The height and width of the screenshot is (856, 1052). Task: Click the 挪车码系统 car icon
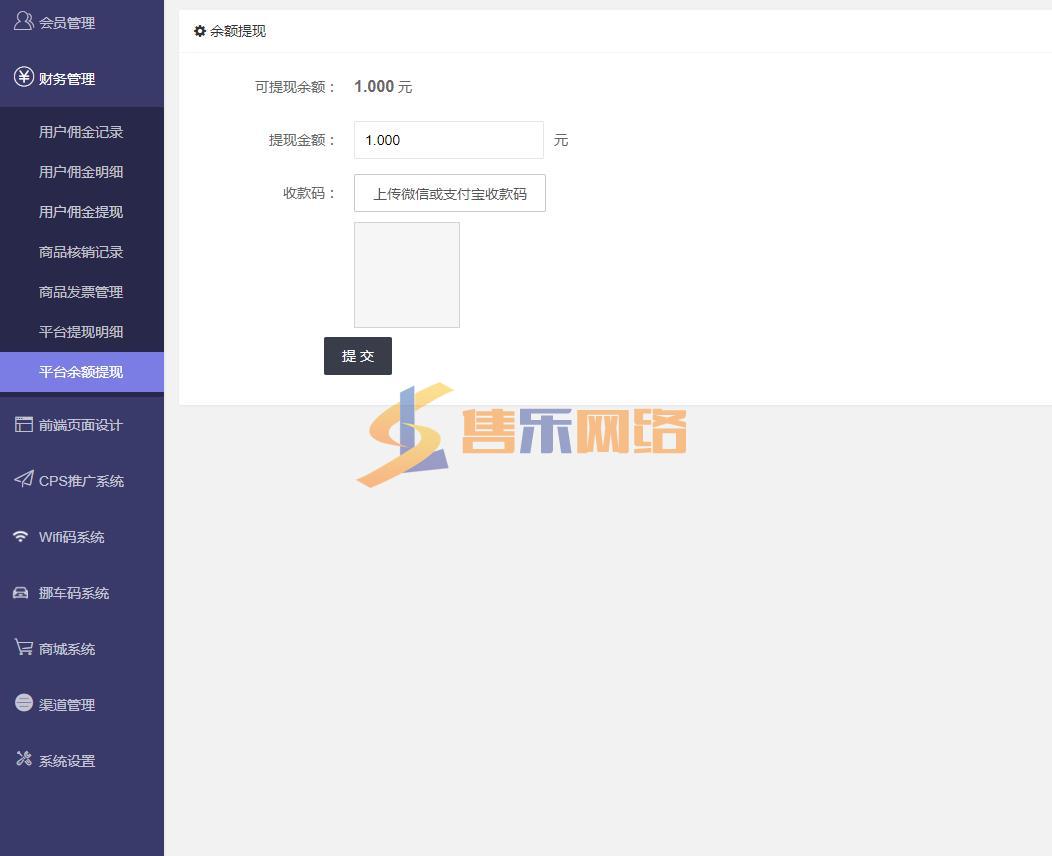click(21, 592)
